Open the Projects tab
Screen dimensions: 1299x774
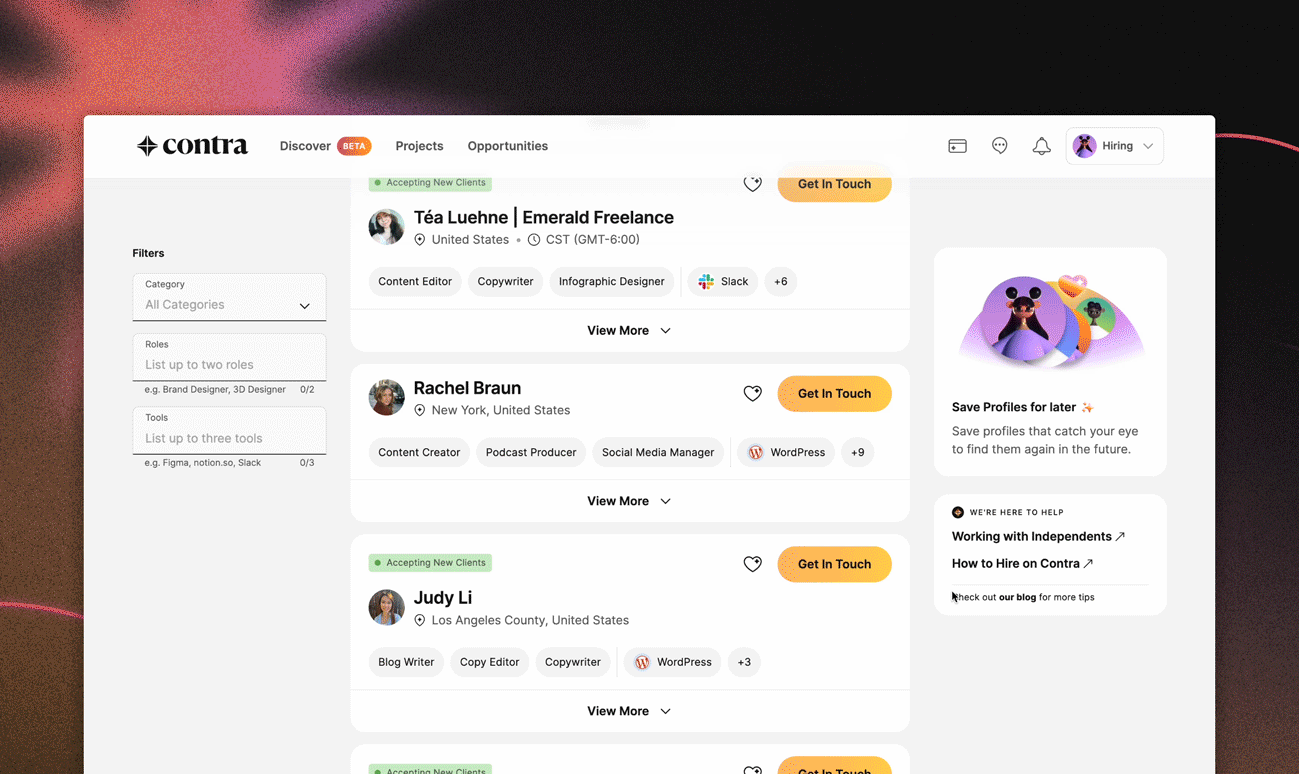419,146
